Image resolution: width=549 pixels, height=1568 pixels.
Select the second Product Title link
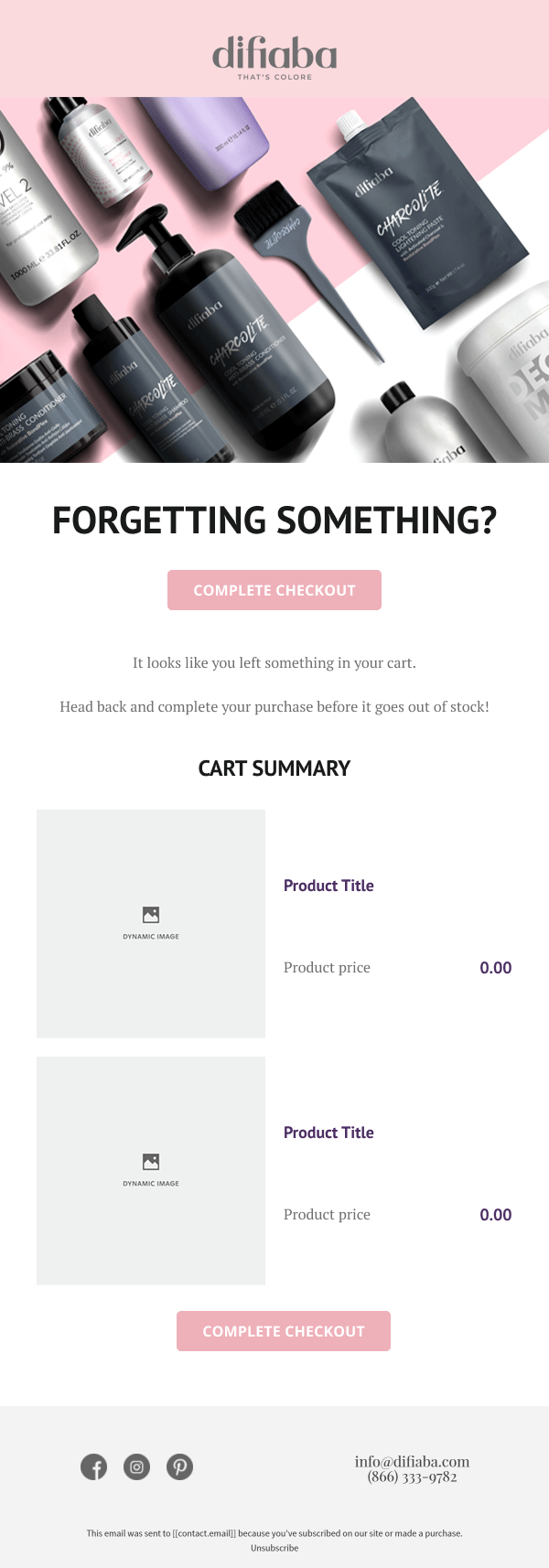(x=328, y=1133)
